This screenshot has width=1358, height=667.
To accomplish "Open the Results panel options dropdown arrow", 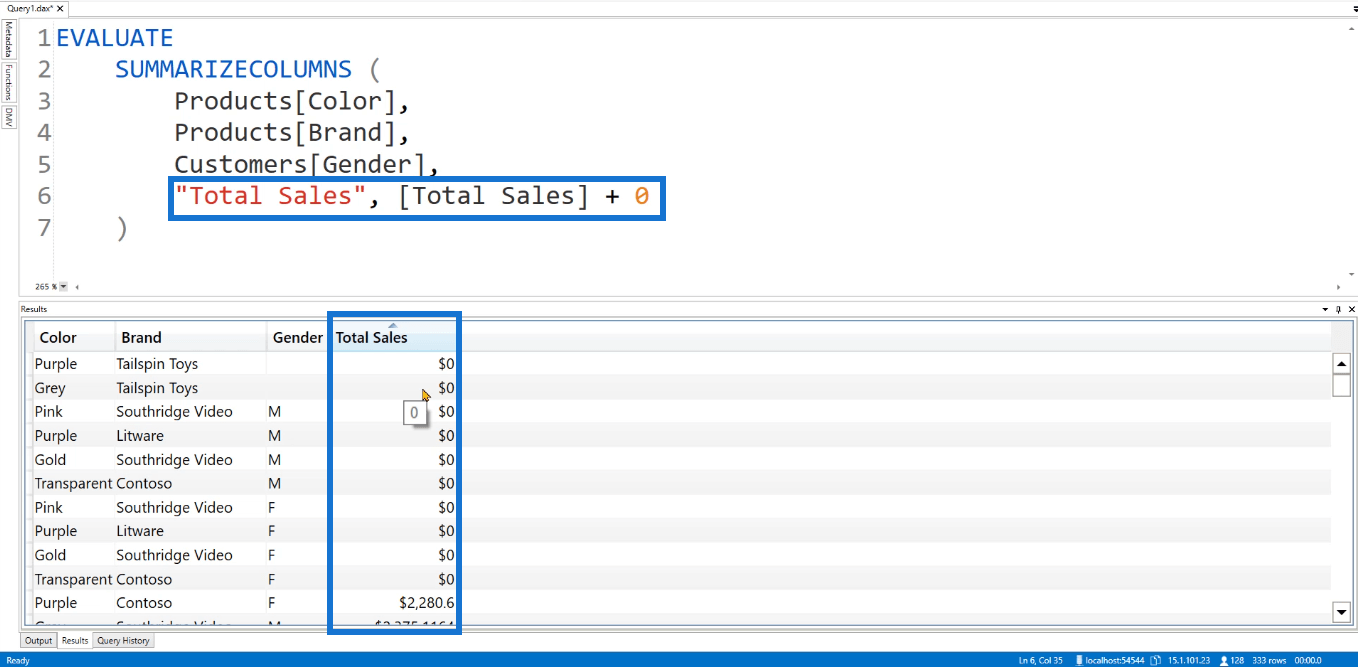I will point(1326,310).
